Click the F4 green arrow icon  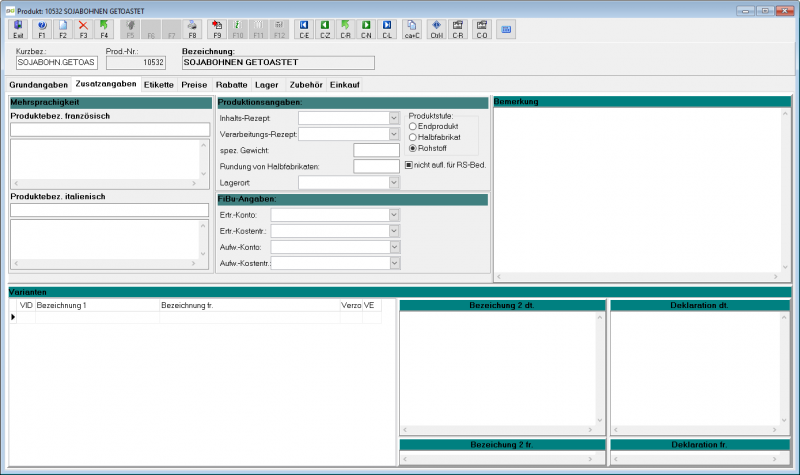(x=104, y=29)
